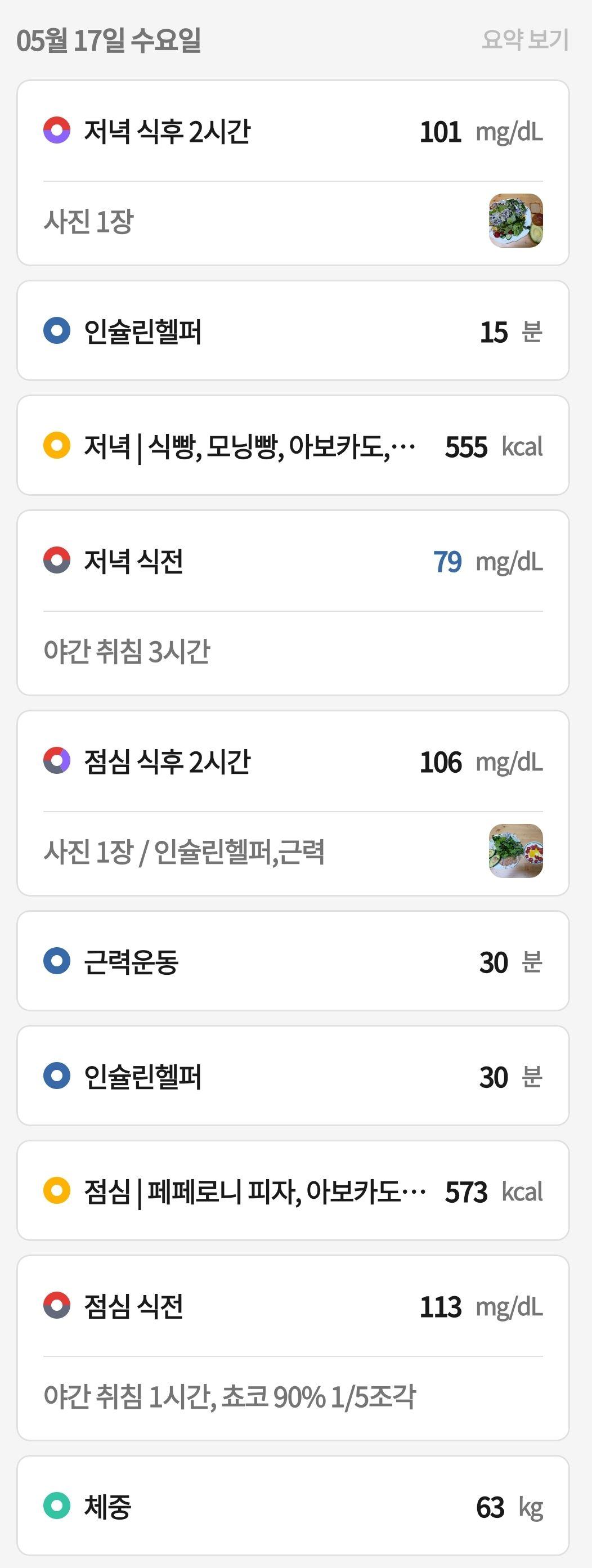
Task: Open the 79 mg/dL 저녁 식전 reading
Action: (x=488, y=561)
